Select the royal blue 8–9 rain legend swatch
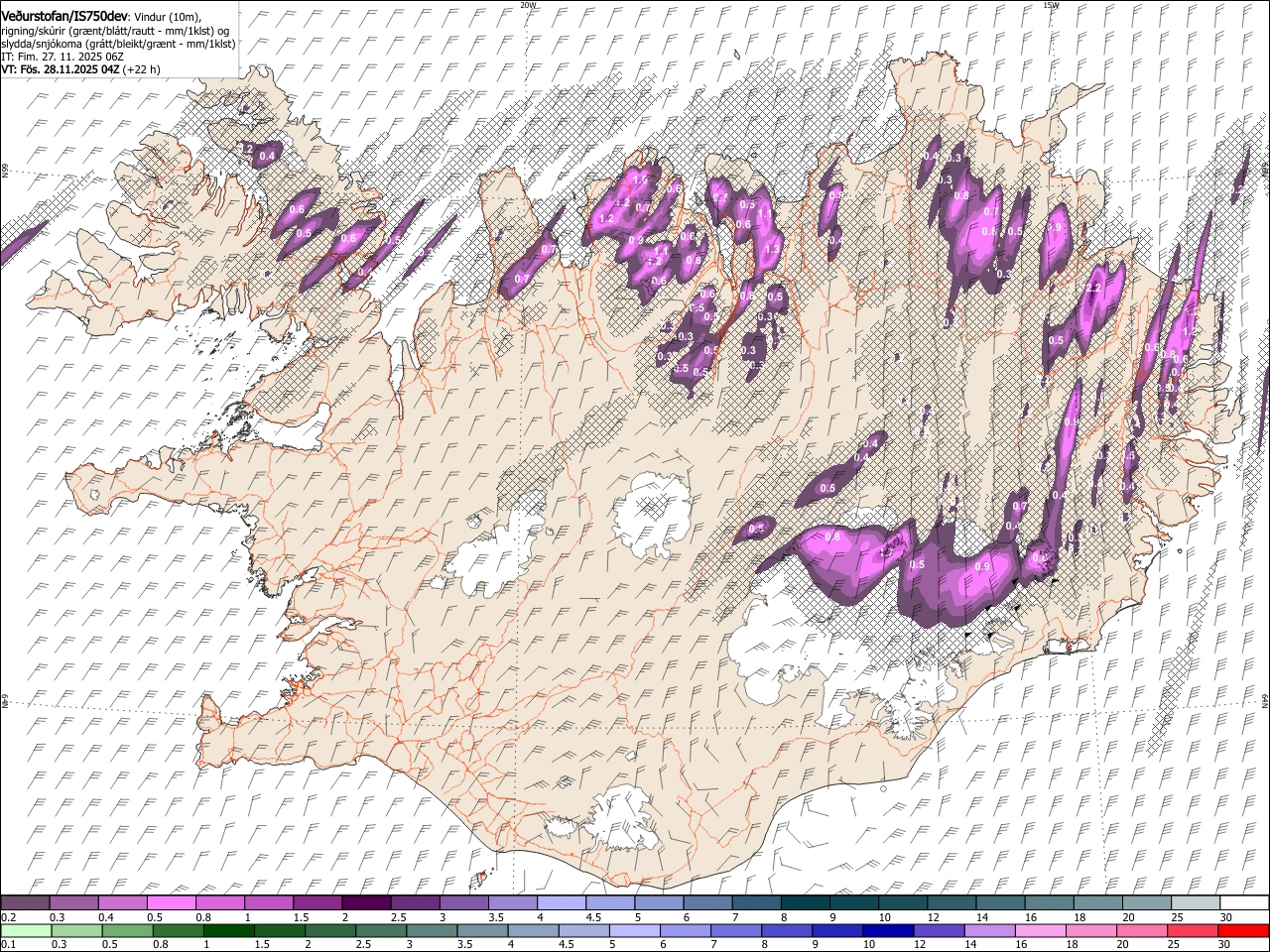Screen dimensions: 1270x952 786,930
